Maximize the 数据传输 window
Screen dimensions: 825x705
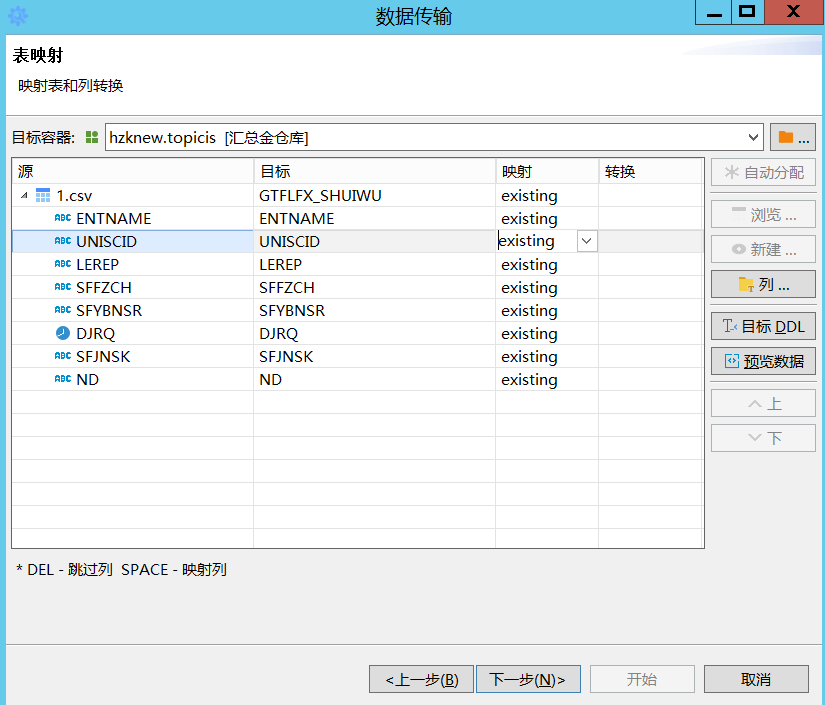(747, 12)
